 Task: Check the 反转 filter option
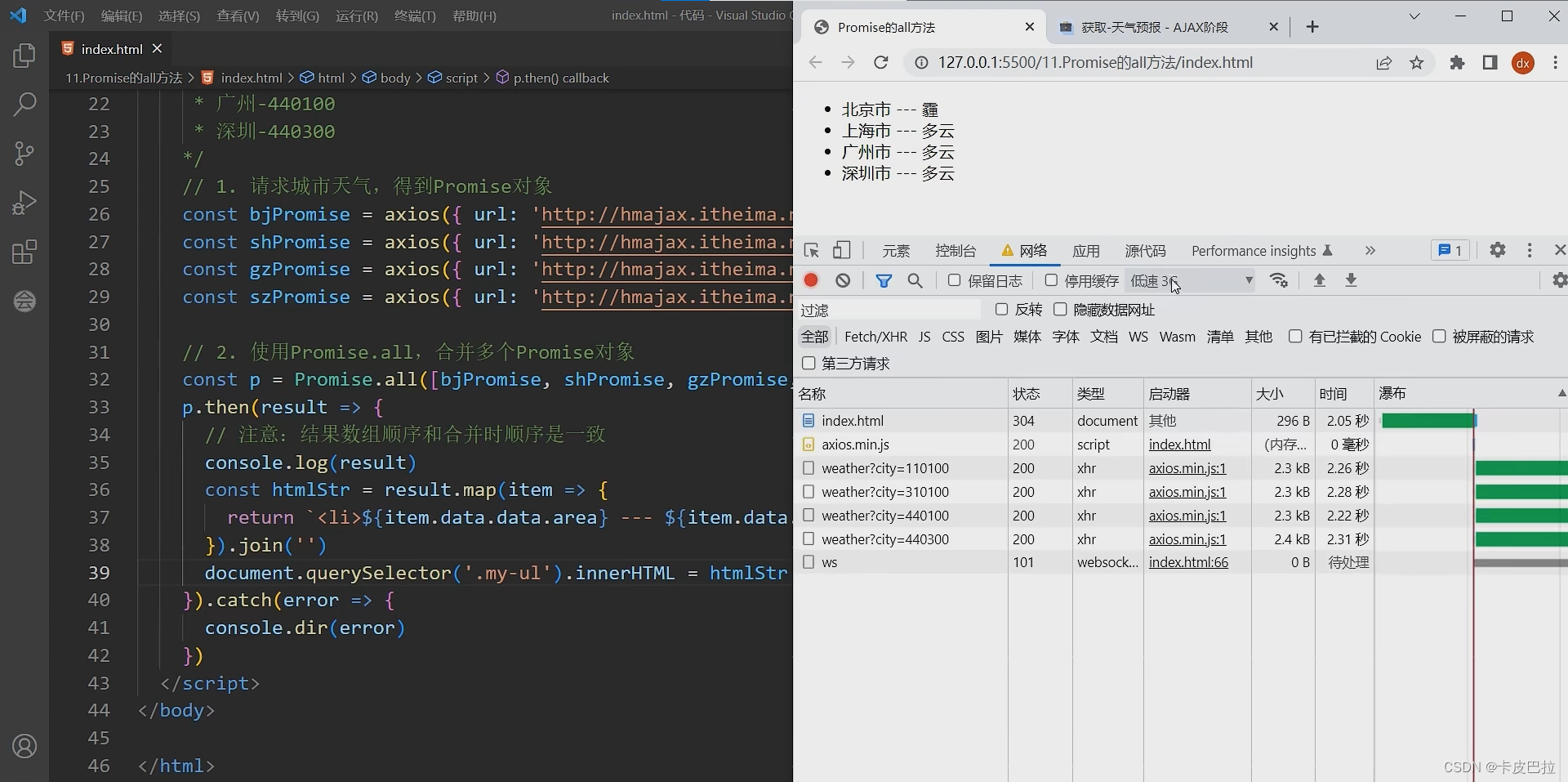pos(1001,309)
